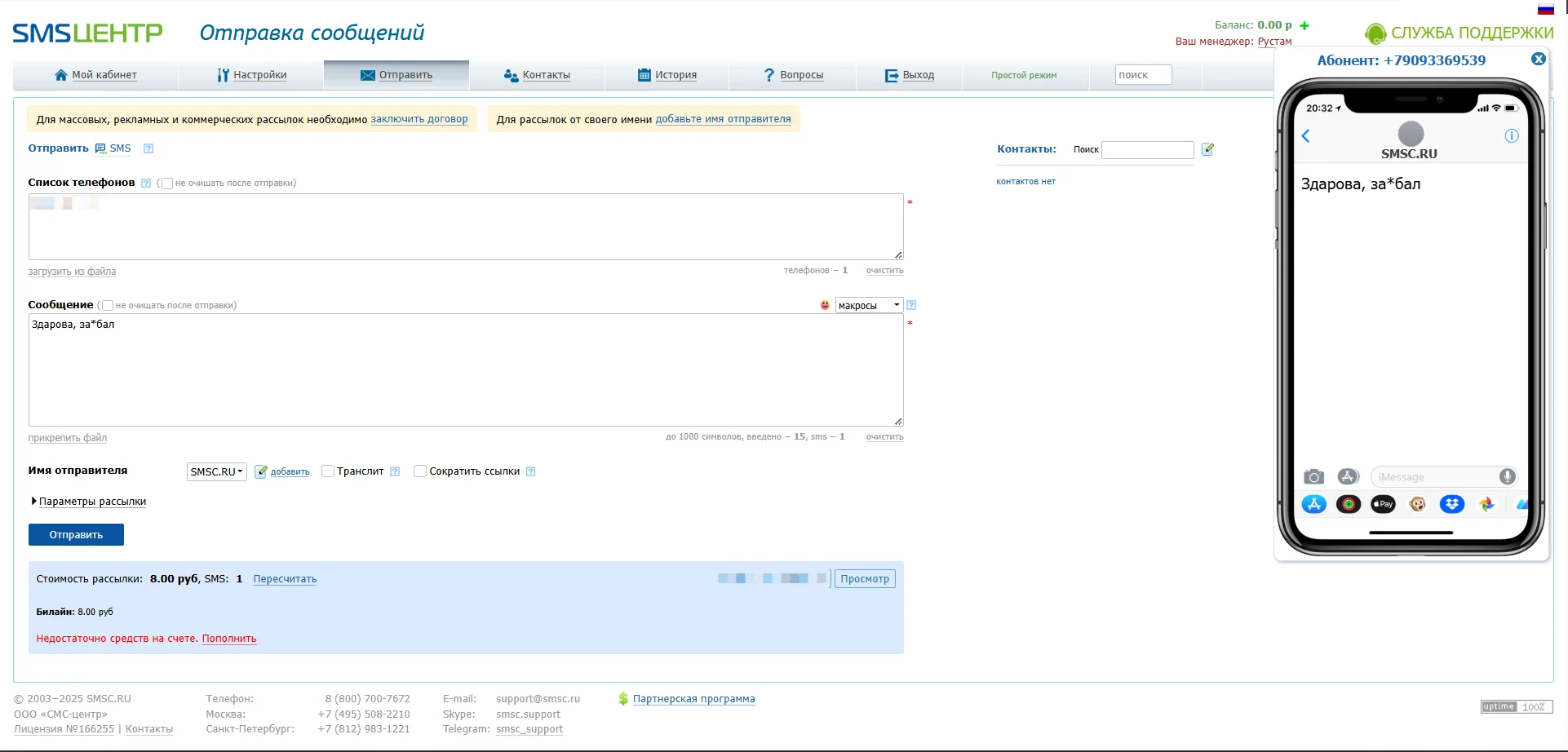Open the support service headset icon
The image size is (1568, 752).
1375,33
